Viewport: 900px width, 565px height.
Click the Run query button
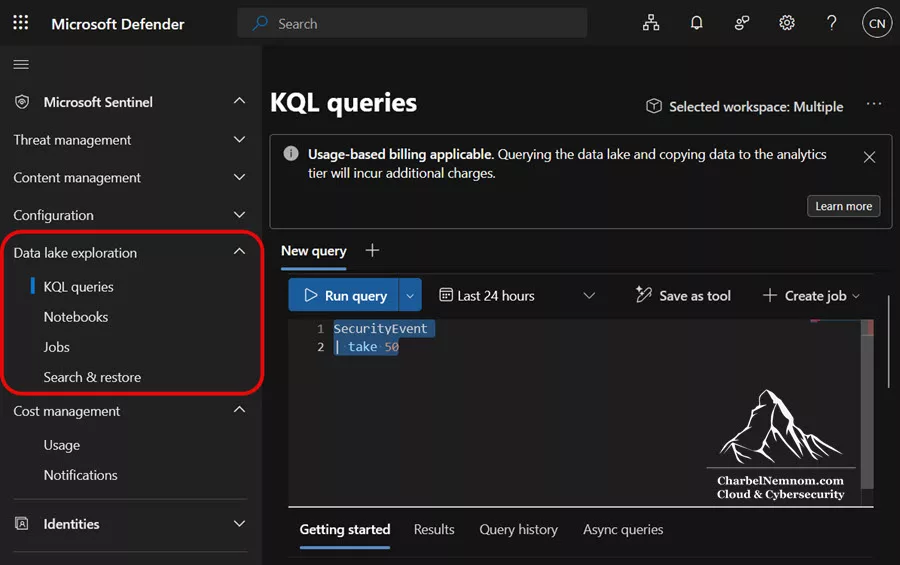[343, 295]
